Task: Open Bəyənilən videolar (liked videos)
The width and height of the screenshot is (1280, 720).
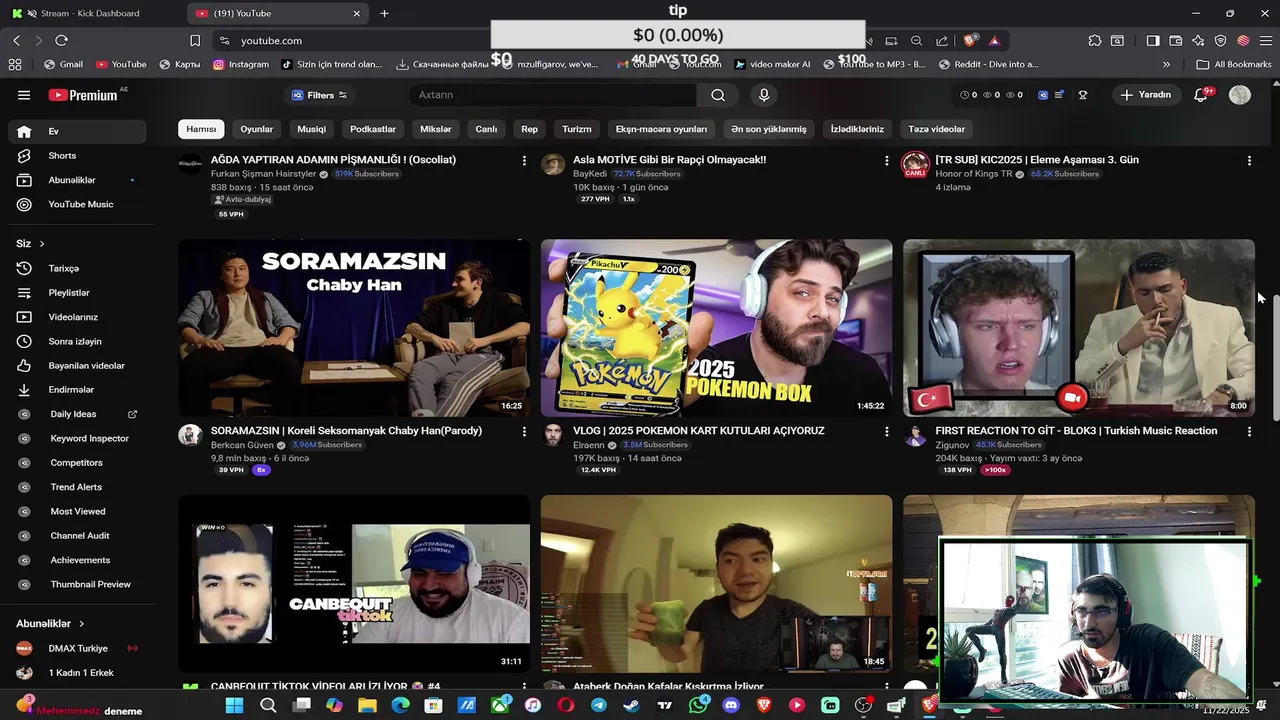Action: pos(78,366)
